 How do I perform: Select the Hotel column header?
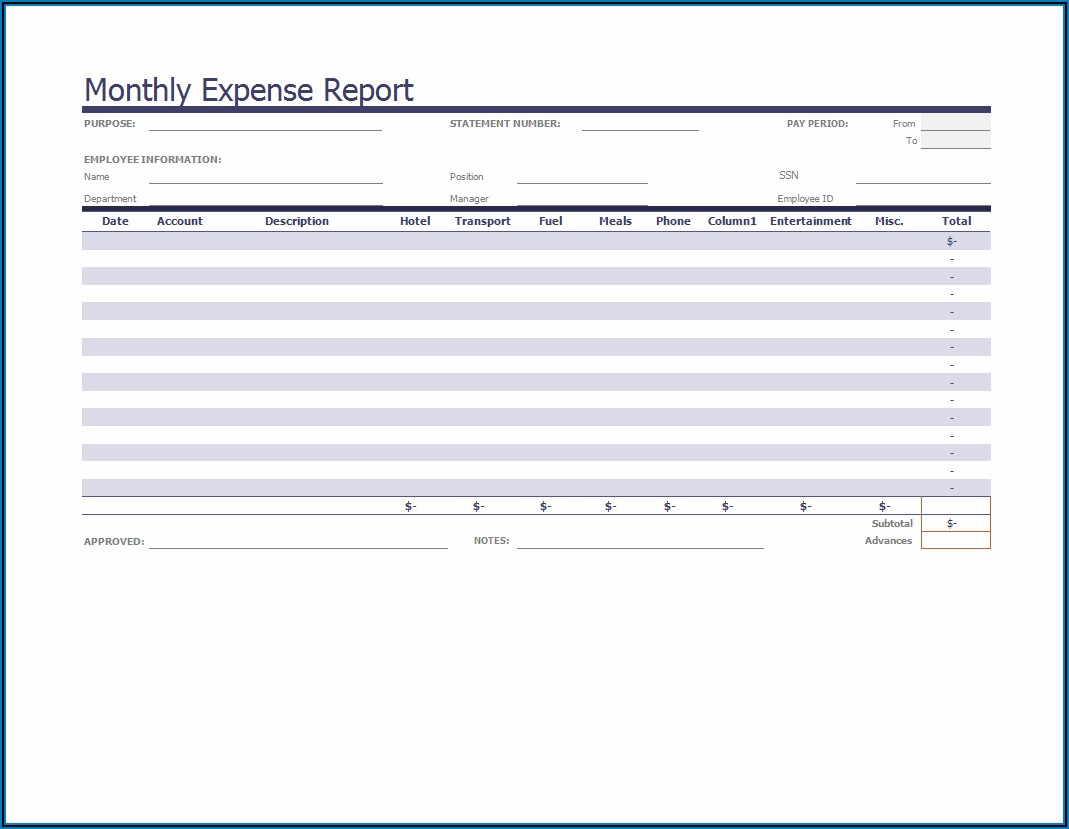coord(415,221)
